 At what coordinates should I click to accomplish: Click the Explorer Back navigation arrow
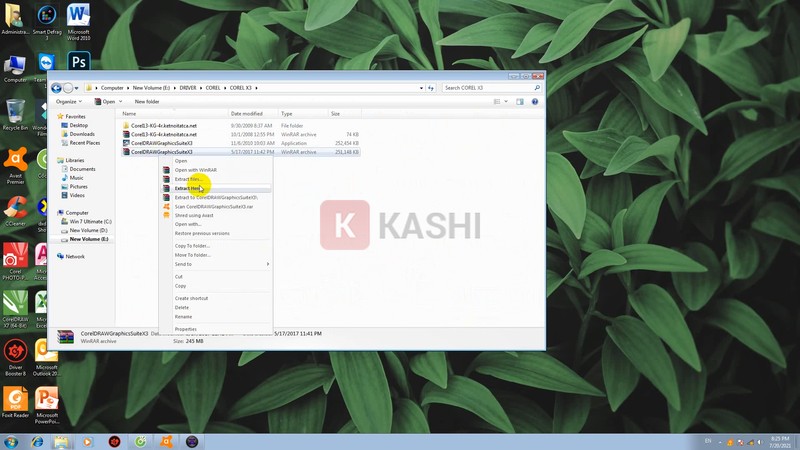click(57, 88)
